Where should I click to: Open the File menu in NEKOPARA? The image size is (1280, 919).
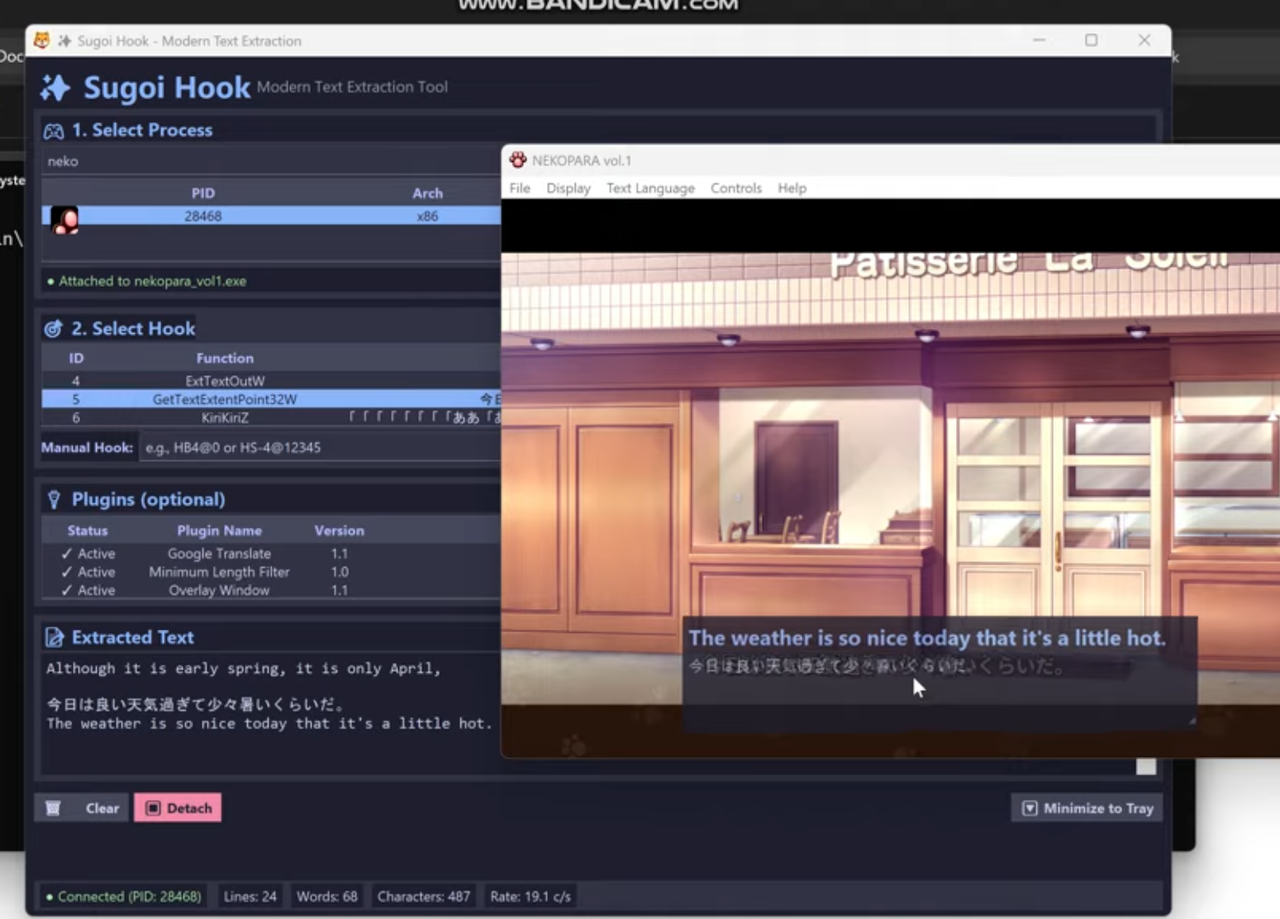(x=520, y=188)
